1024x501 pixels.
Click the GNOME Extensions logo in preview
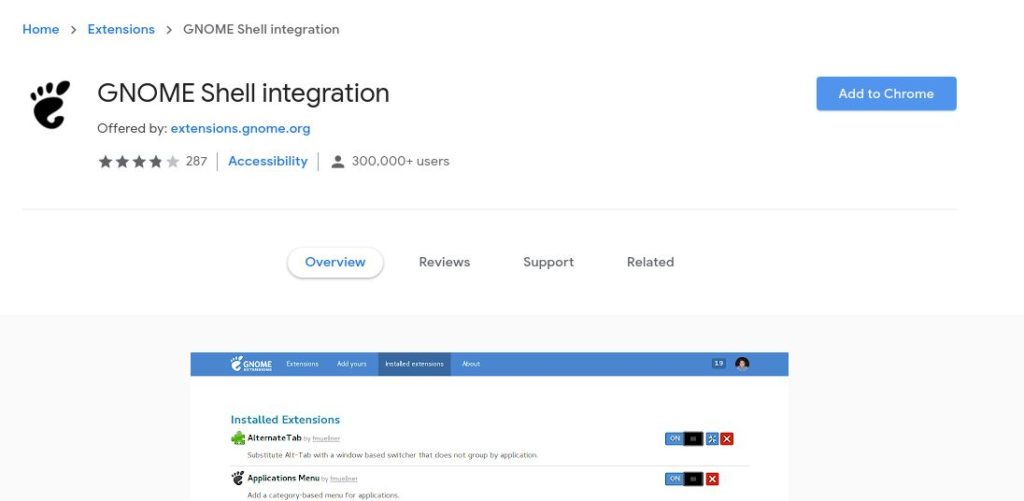pyautogui.click(x=251, y=364)
